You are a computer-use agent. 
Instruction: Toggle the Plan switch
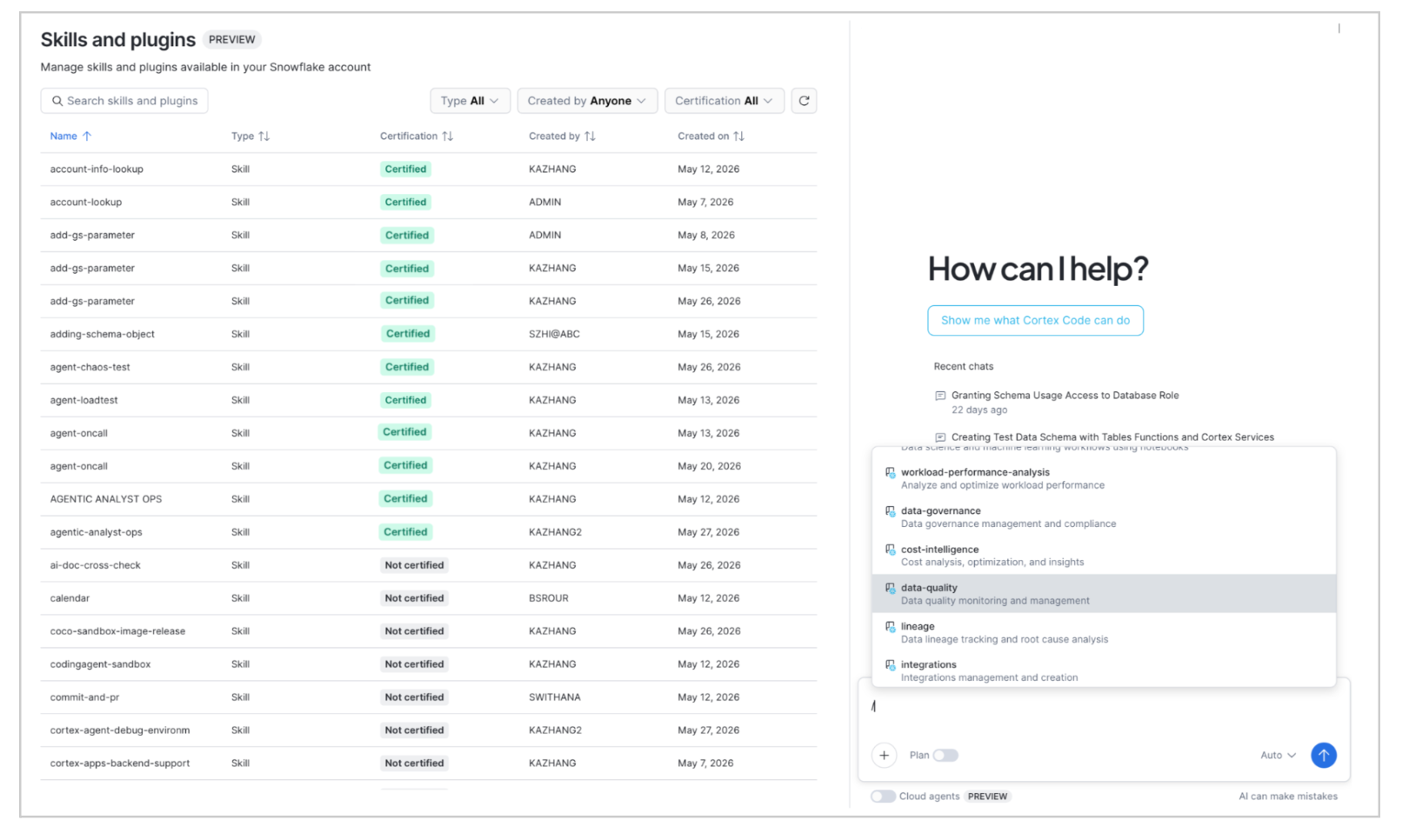point(945,756)
